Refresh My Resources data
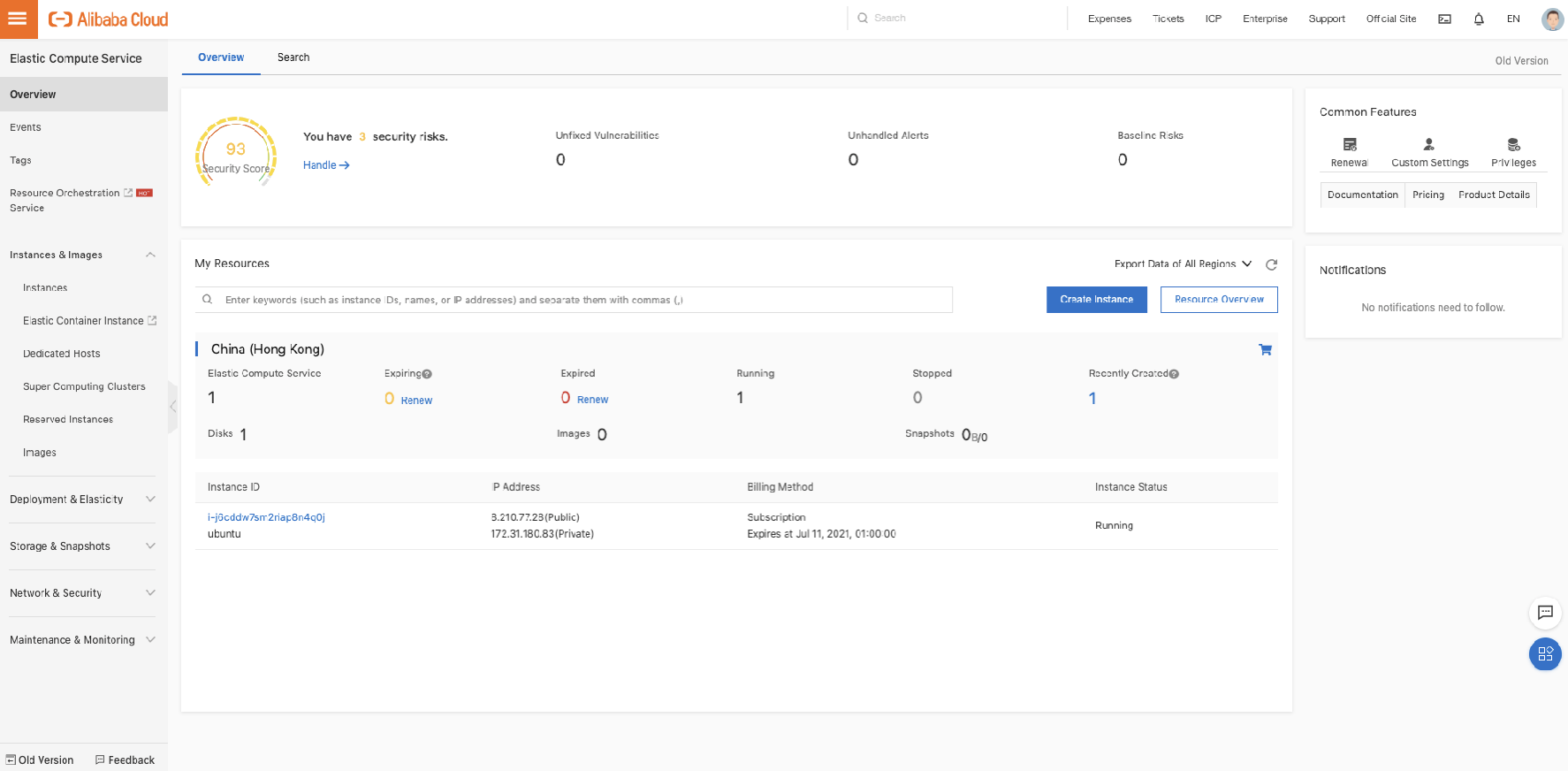 pyautogui.click(x=1271, y=264)
